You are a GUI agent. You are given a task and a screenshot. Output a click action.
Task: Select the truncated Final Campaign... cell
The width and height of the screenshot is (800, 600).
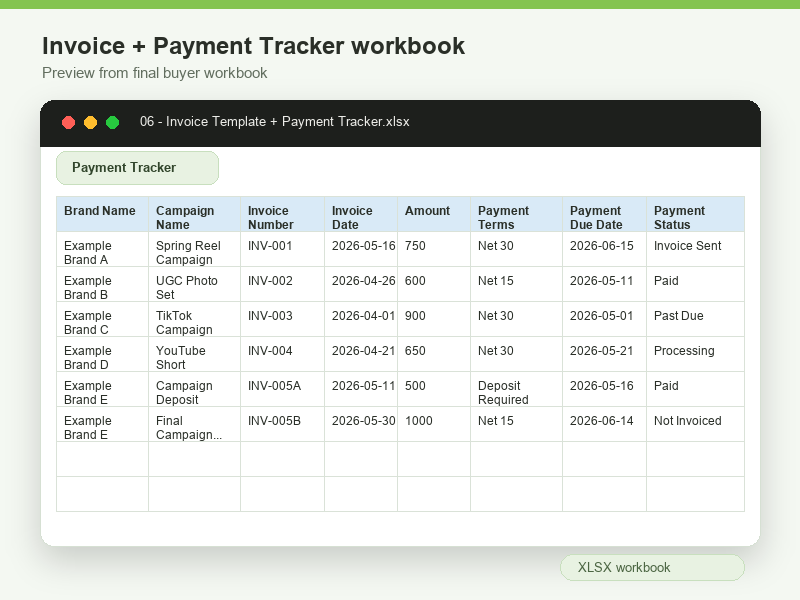pyautogui.click(x=194, y=424)
